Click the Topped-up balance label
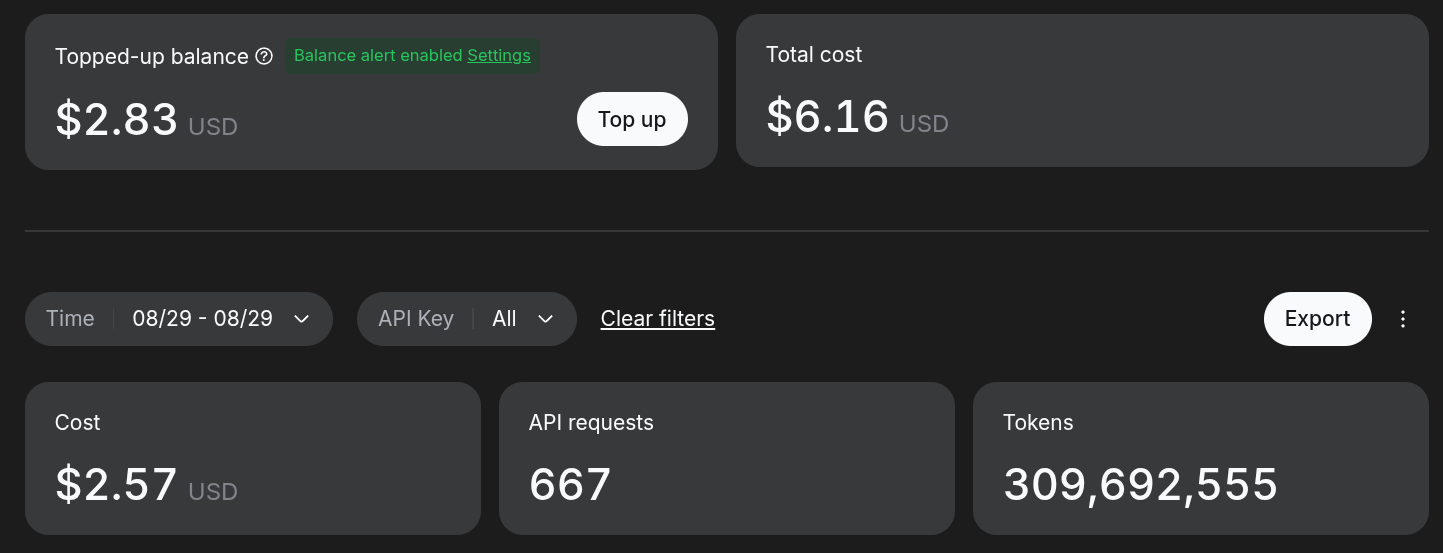Viewport: 1443px width, 553px height. pos(152,57)
